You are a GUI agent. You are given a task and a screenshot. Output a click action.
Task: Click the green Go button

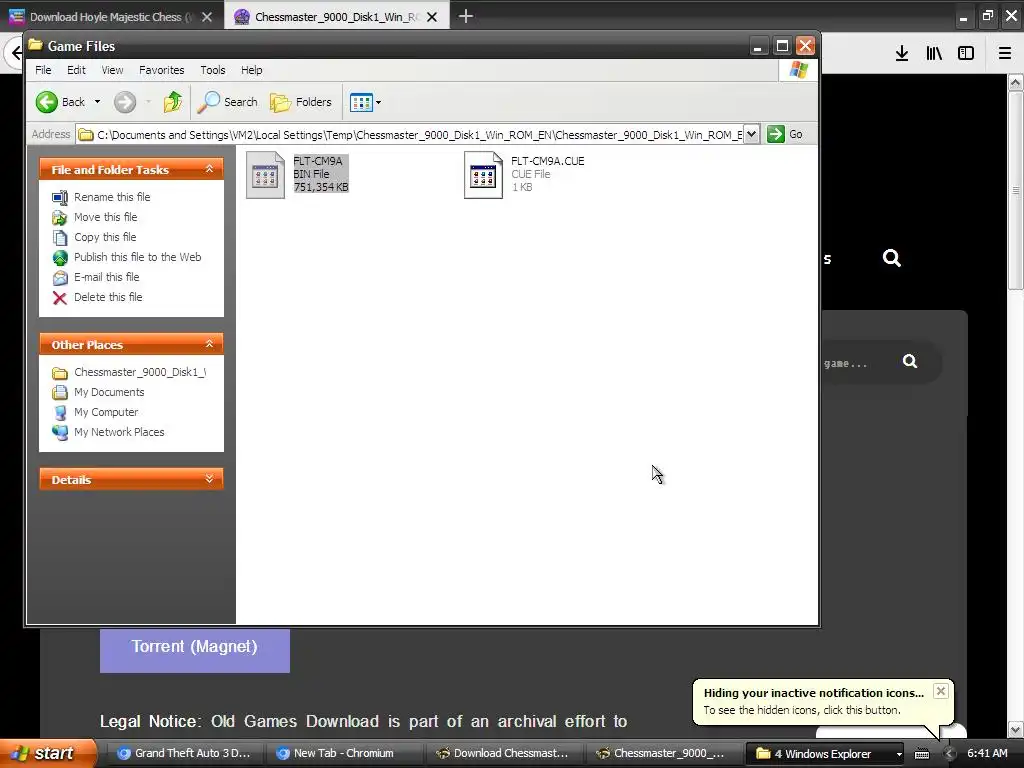point(785,135)
